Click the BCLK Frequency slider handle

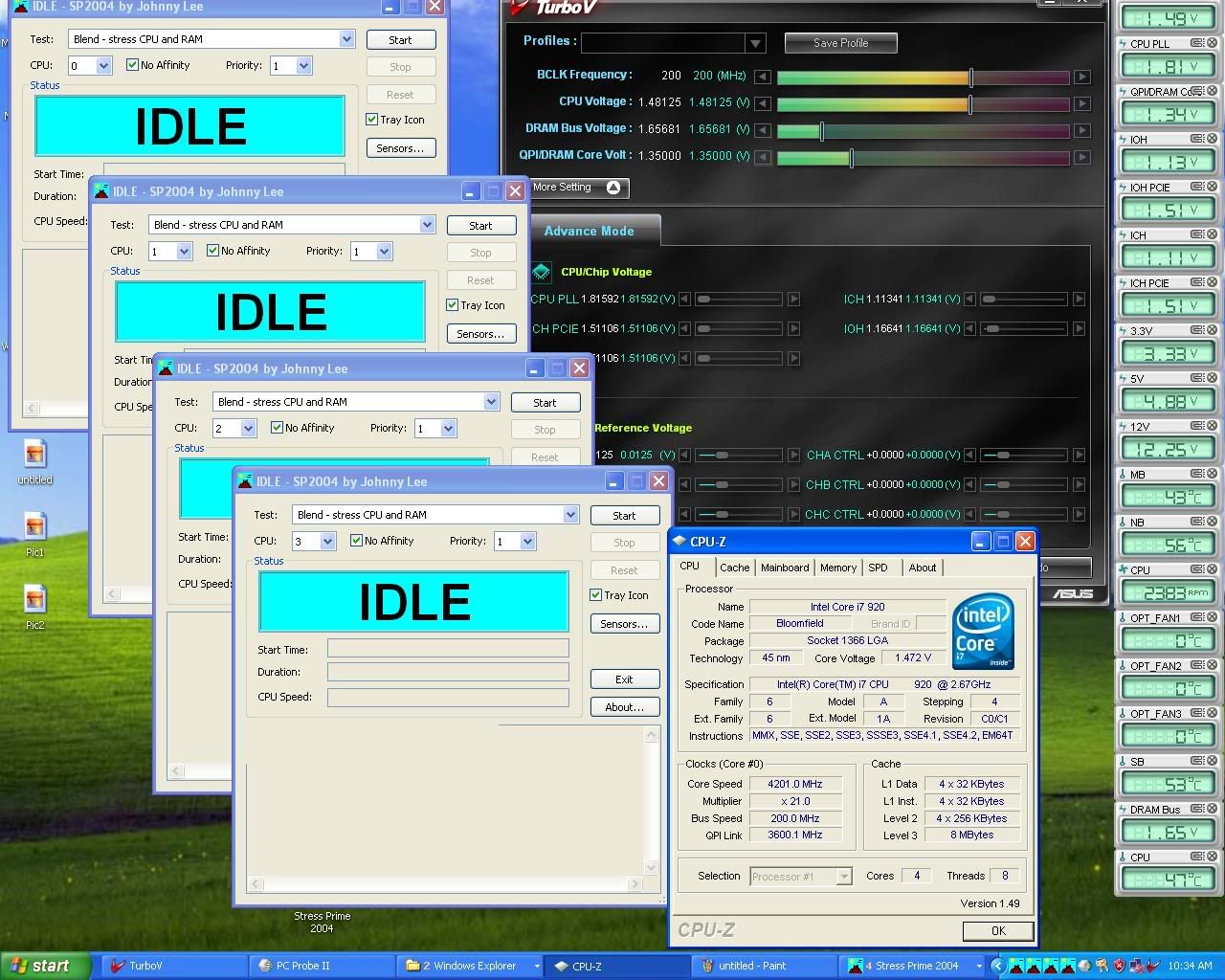coord(971,77)
